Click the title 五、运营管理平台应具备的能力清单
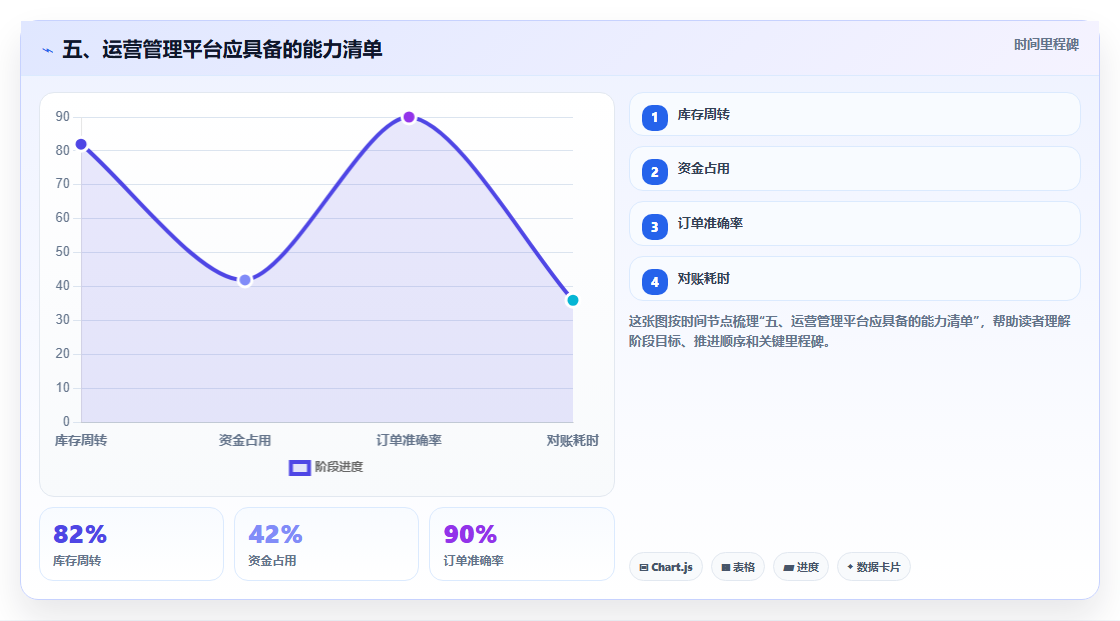 [x=222, y=49]
